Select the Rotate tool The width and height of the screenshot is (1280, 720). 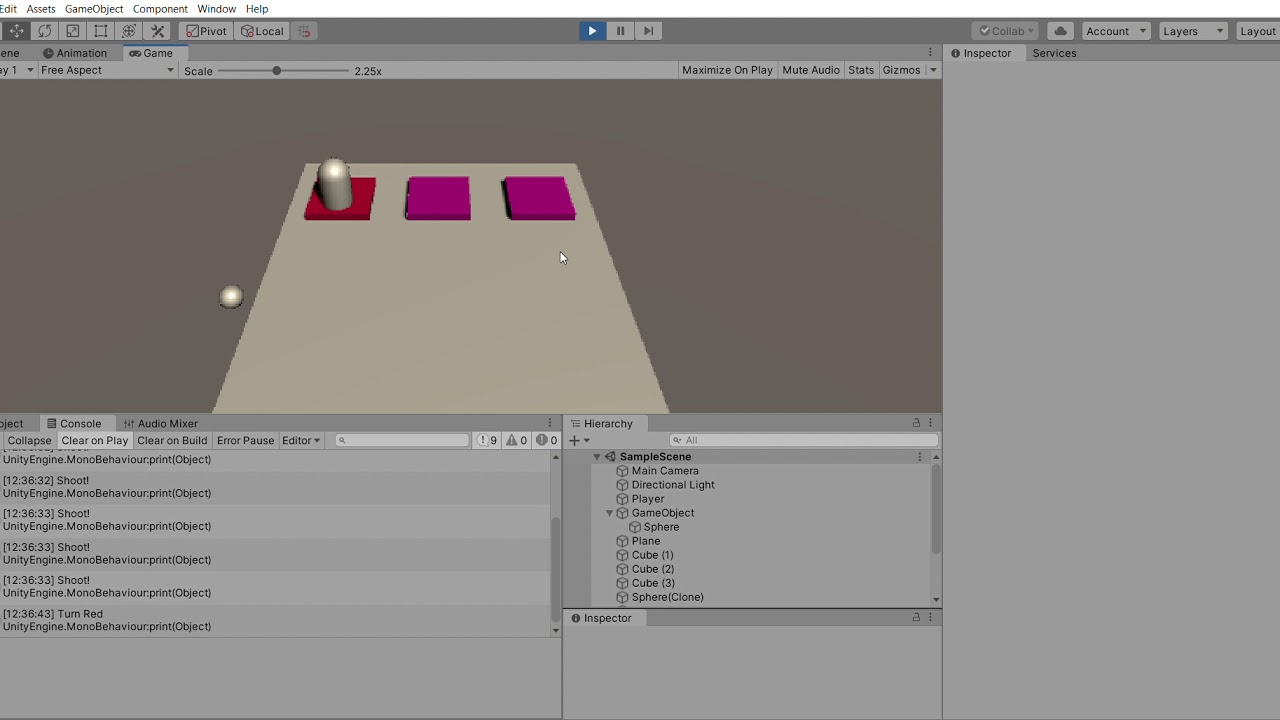(45, 31)
